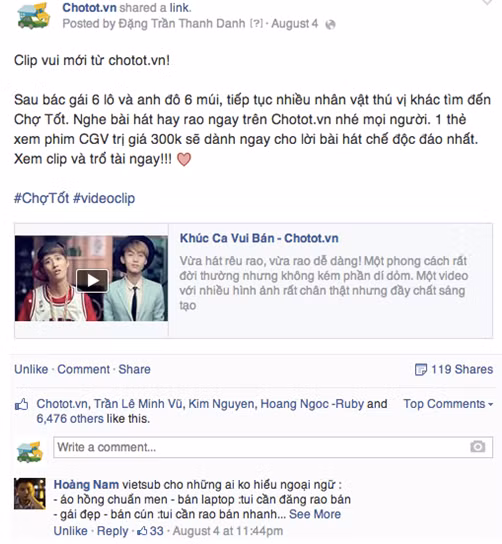Expand the comment with See More

[x=315, y=514]
